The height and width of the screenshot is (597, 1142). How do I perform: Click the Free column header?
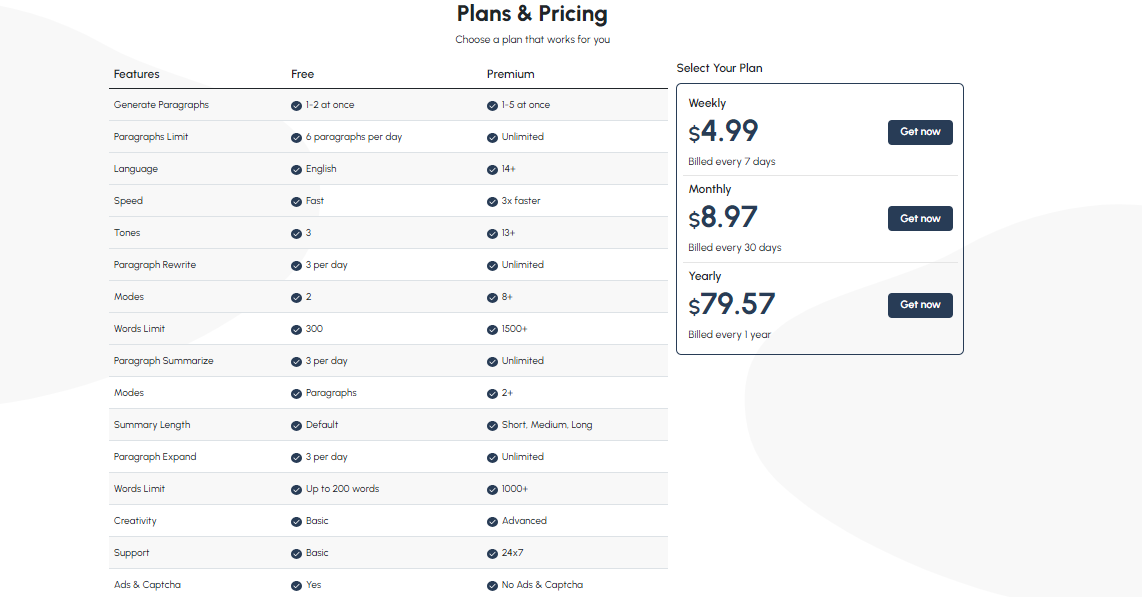pyautogui.click(x=302, y=74)
